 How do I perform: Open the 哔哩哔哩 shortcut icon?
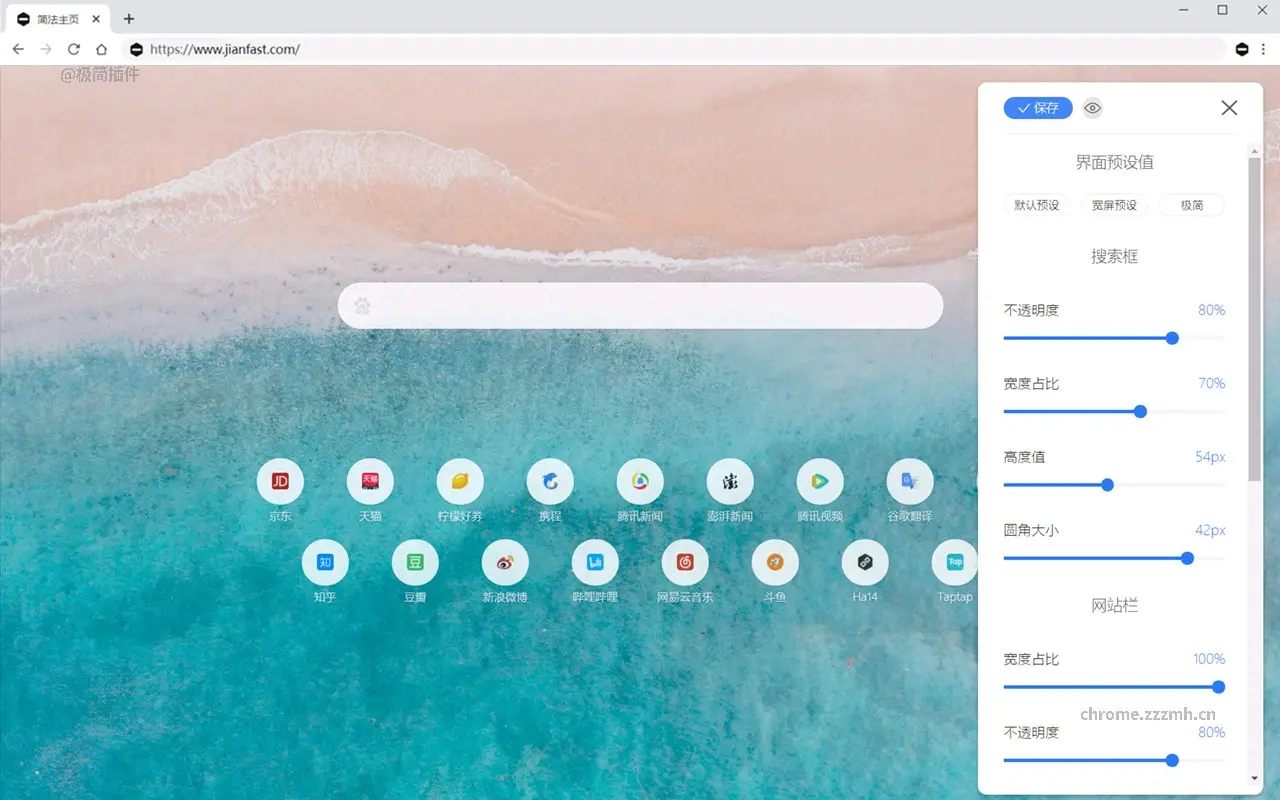[595, 562]
